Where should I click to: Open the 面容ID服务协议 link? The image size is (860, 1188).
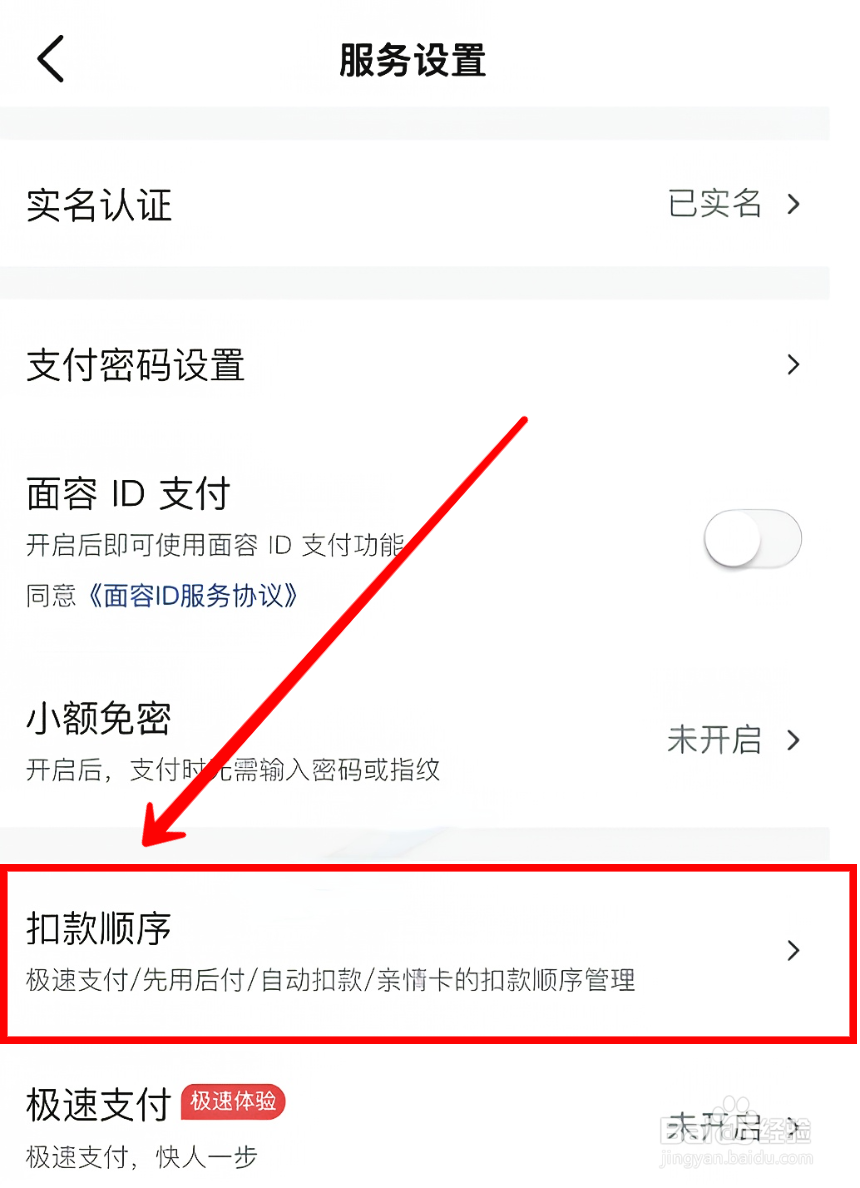coord(192,596)
